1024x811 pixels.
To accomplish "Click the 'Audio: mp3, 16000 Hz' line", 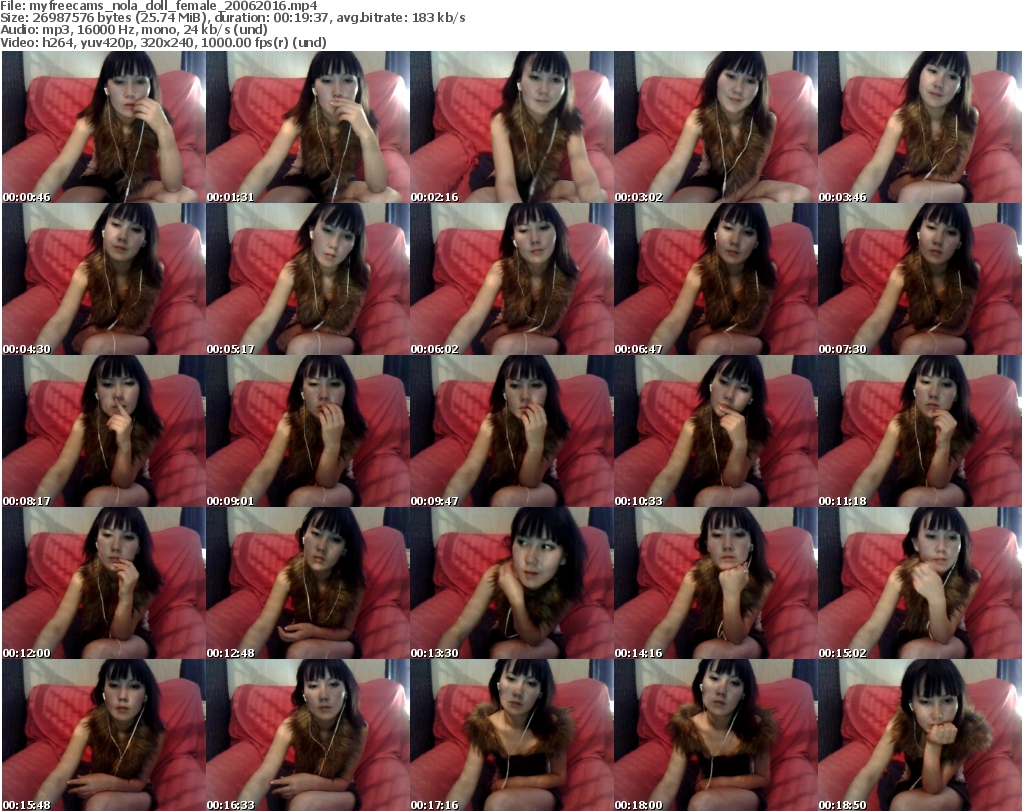I will click(134, 30).
